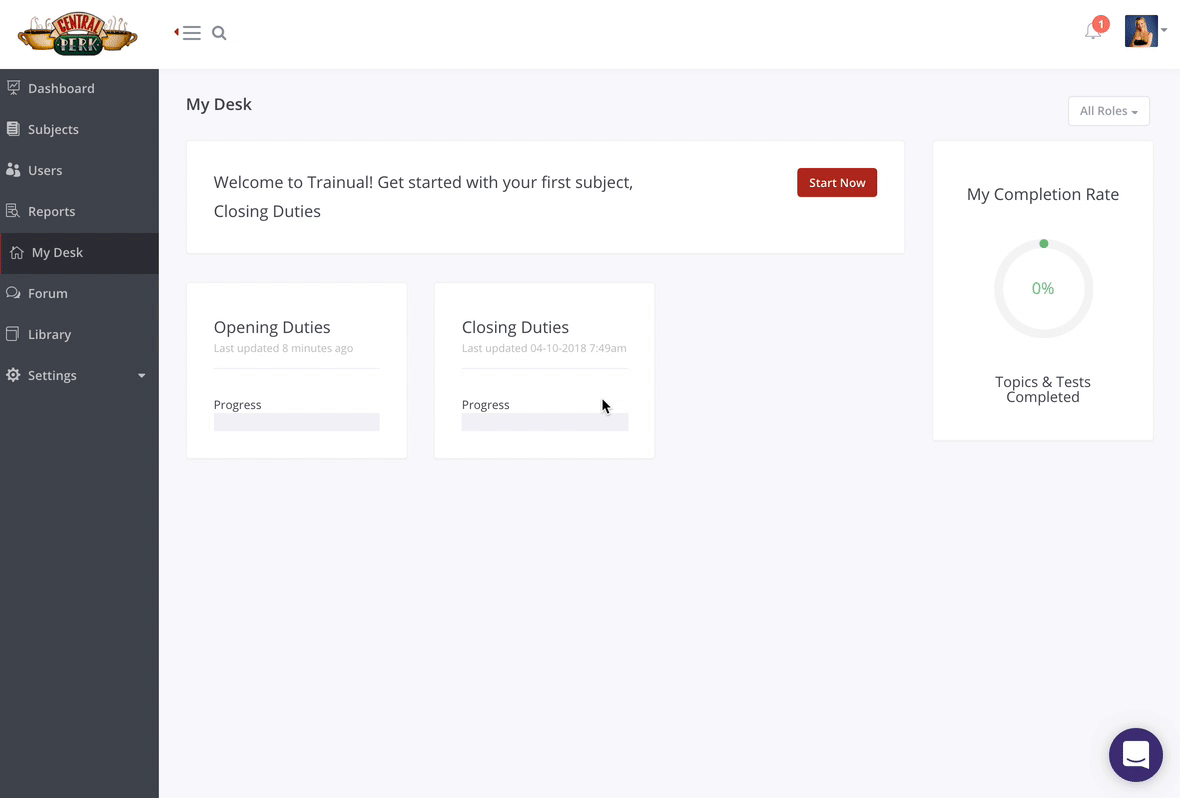This screenshot has width=1180, height=798.
Task: Toggle the notification badge alert
Action: click(1100, 23)
